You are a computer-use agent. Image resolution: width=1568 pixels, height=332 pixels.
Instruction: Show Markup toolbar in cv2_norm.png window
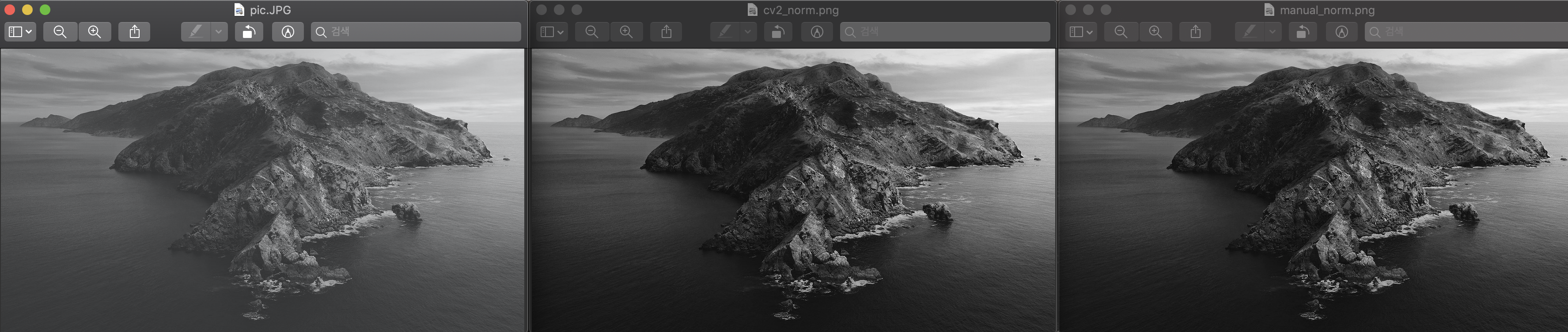[x=817, y=32]
